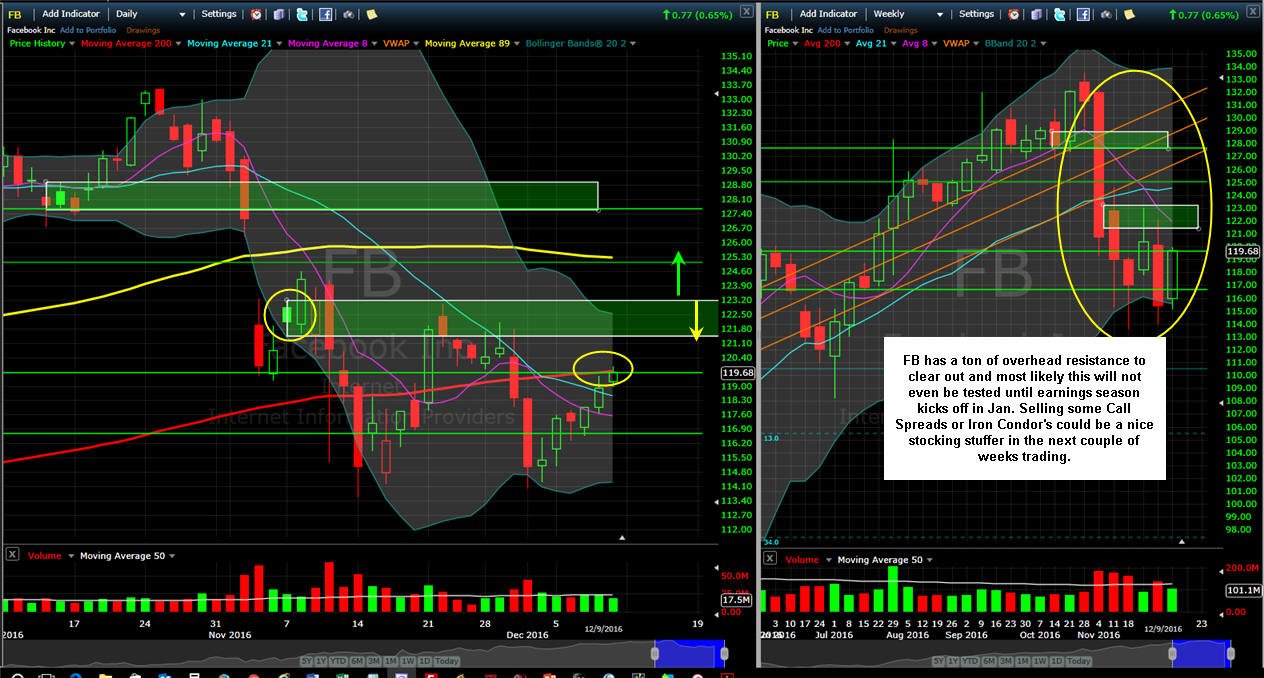The image size is (1264, 678).
Task: Click Facebook share icon on Daily chart
Action: pyautogui.click(x=326, y=14)
